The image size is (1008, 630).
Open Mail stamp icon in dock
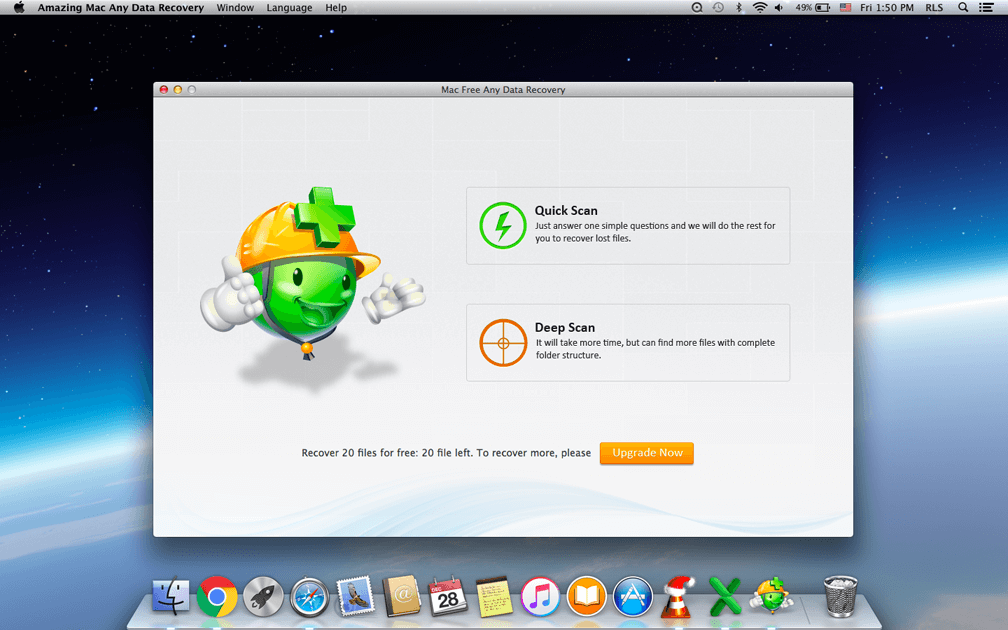click(x=356, y=597)
